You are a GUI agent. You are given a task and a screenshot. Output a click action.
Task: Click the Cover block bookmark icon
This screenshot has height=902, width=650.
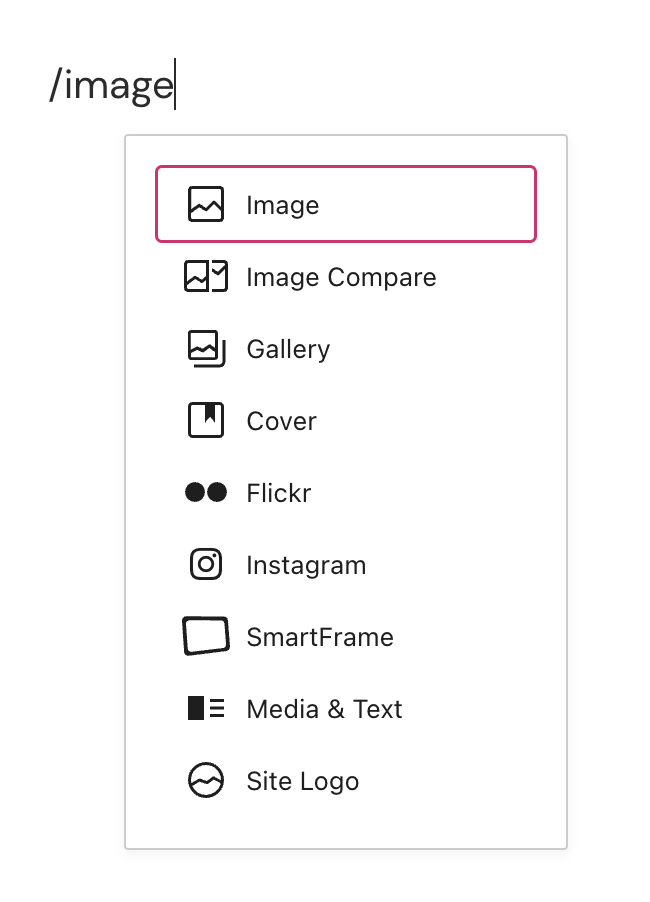(206, 421)
